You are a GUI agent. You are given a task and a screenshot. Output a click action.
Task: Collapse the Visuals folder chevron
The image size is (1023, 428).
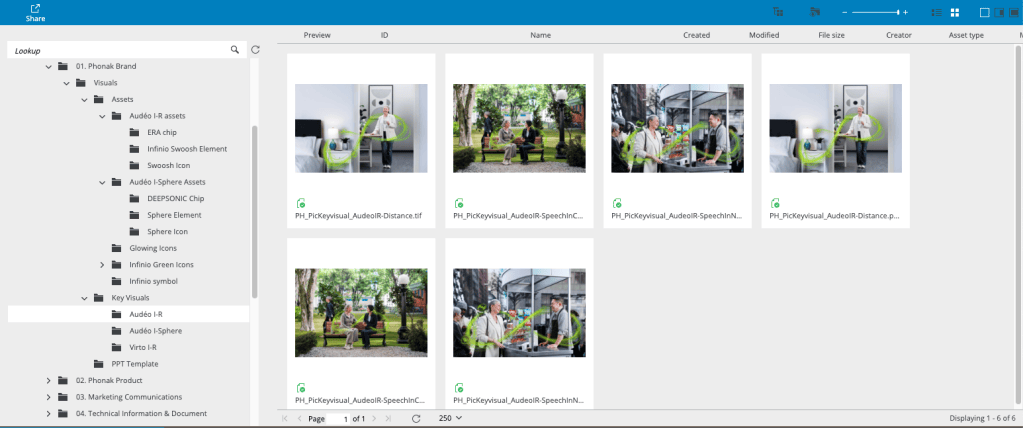(67, 83)
